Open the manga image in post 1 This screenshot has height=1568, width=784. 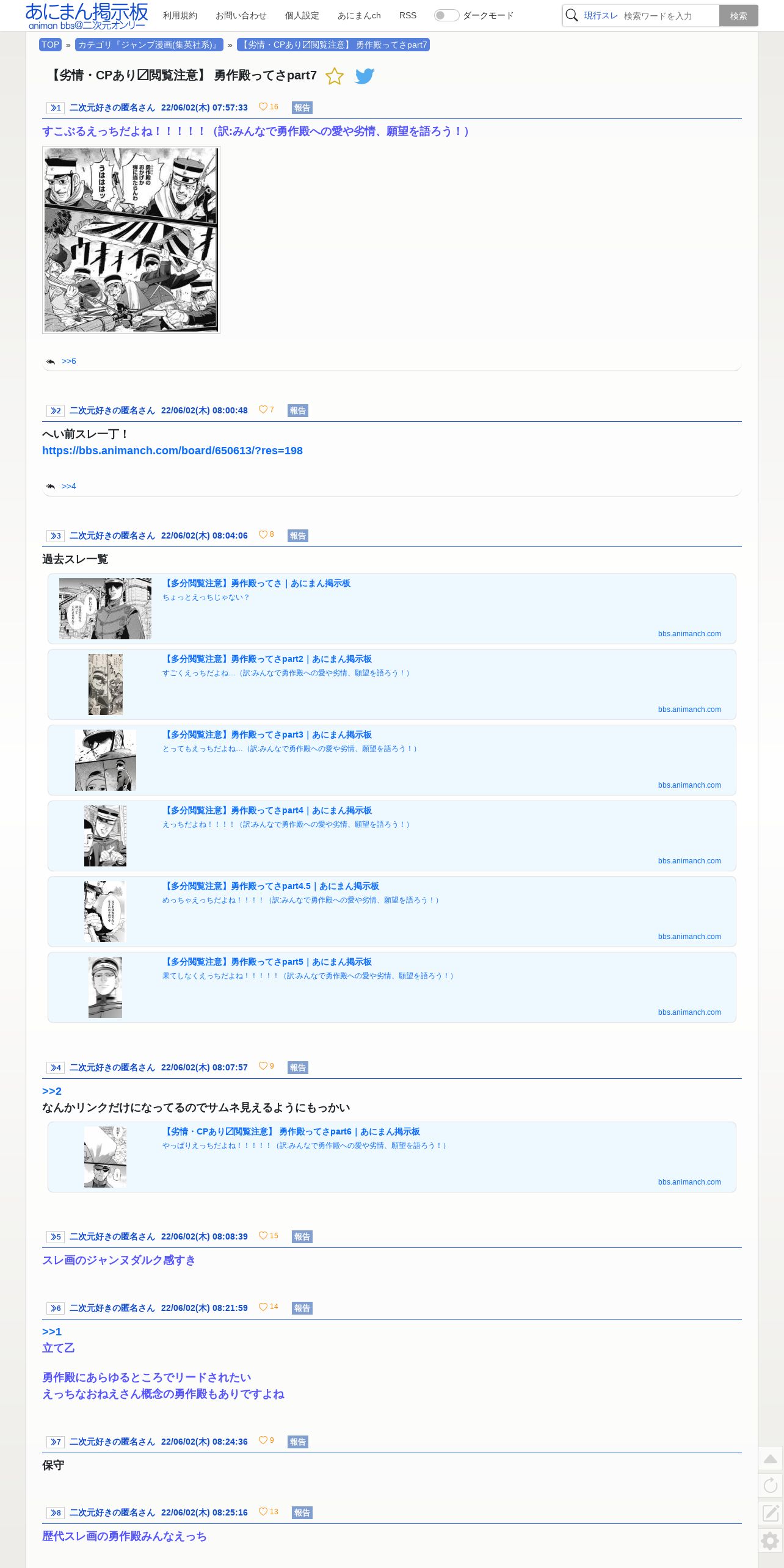(131, 240)
